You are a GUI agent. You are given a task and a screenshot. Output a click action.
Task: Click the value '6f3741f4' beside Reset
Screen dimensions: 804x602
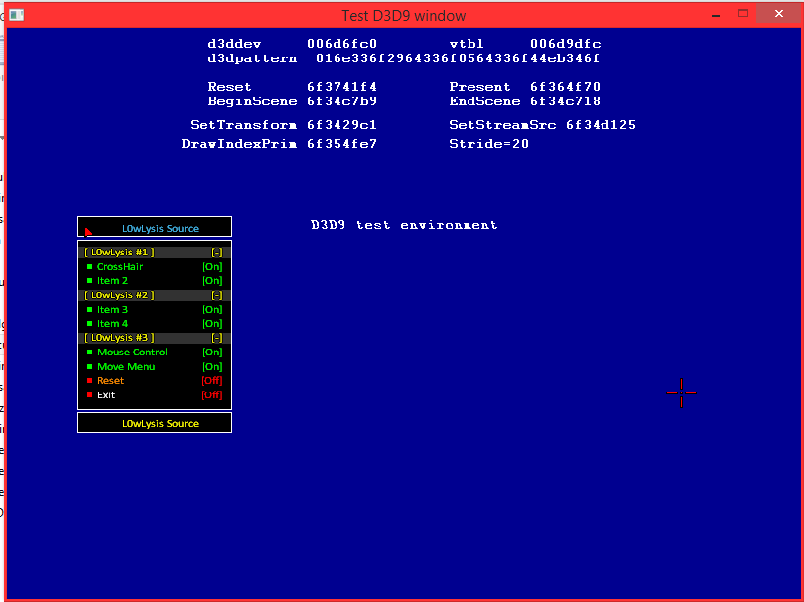point(342,87)
